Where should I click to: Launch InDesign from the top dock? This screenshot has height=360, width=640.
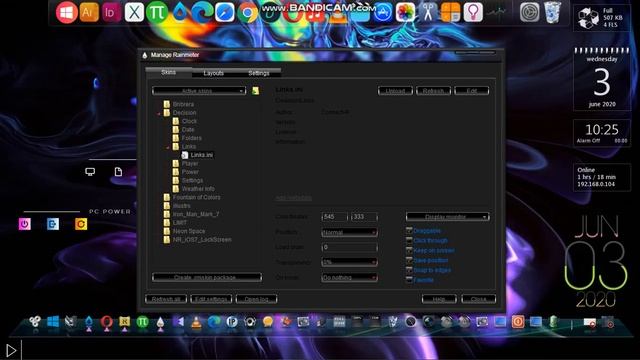(x=111, y=13)
